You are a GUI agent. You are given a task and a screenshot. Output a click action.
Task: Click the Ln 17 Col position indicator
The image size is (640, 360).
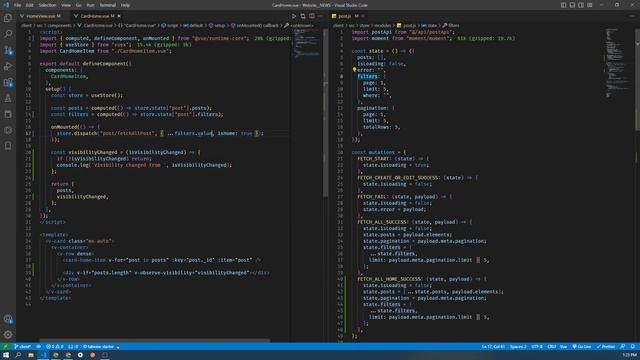pos(493,347)
